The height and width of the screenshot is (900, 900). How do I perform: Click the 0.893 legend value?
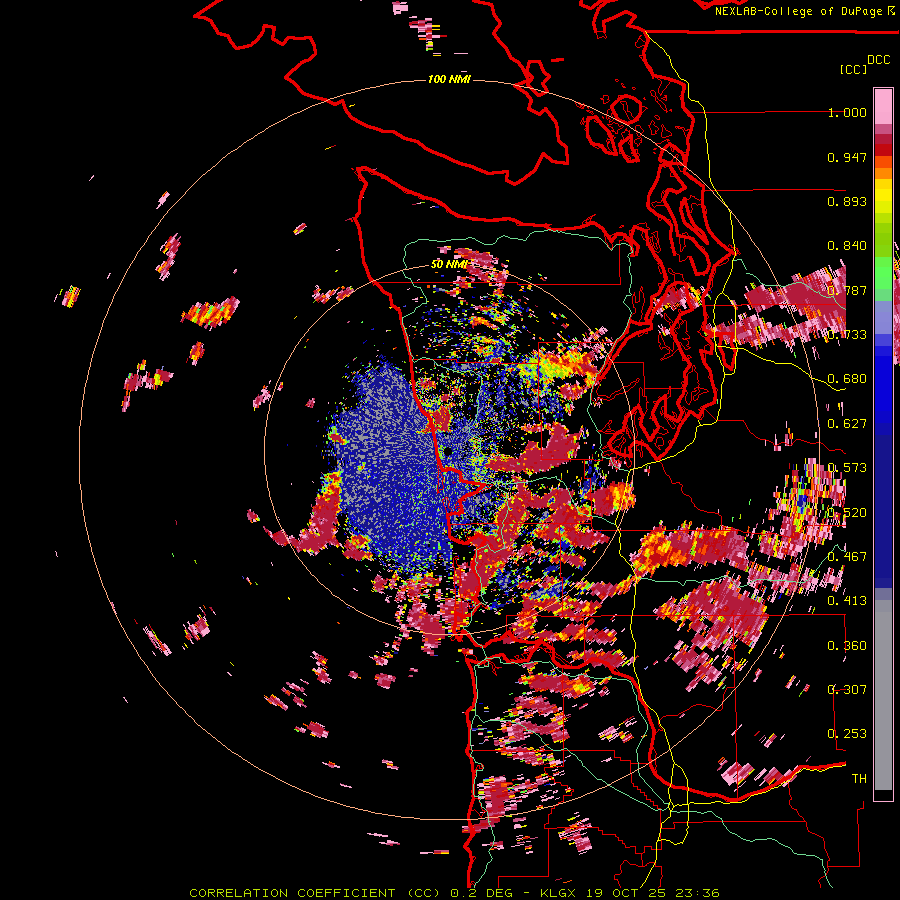pos(847,201)
